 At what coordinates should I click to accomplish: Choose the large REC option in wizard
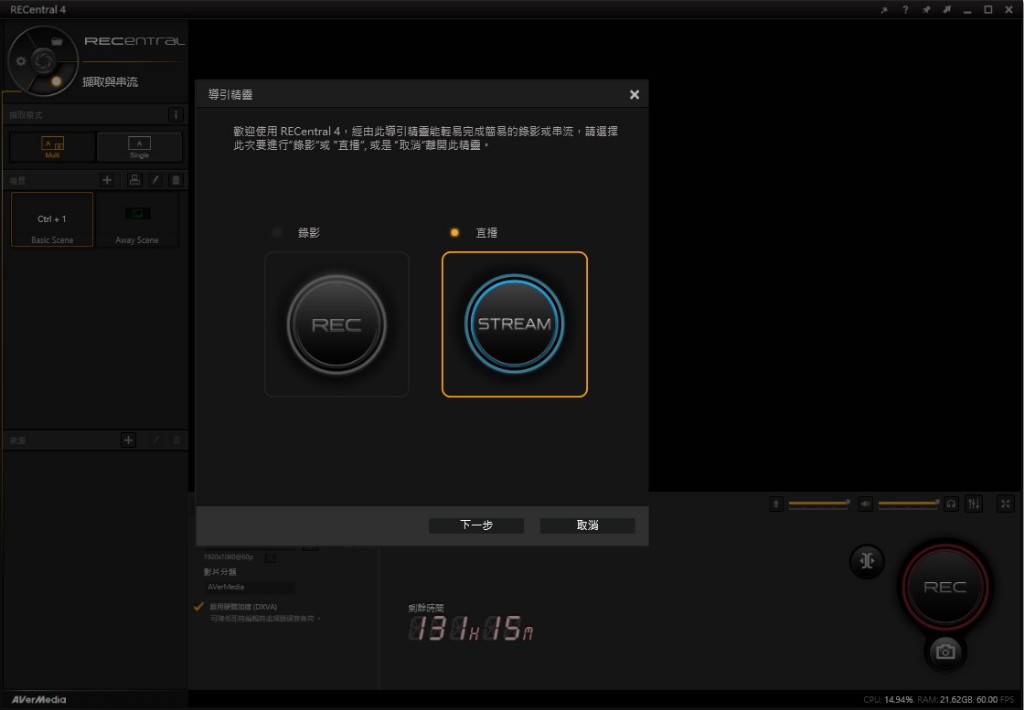pyautogui.click(x=337, y=325)
